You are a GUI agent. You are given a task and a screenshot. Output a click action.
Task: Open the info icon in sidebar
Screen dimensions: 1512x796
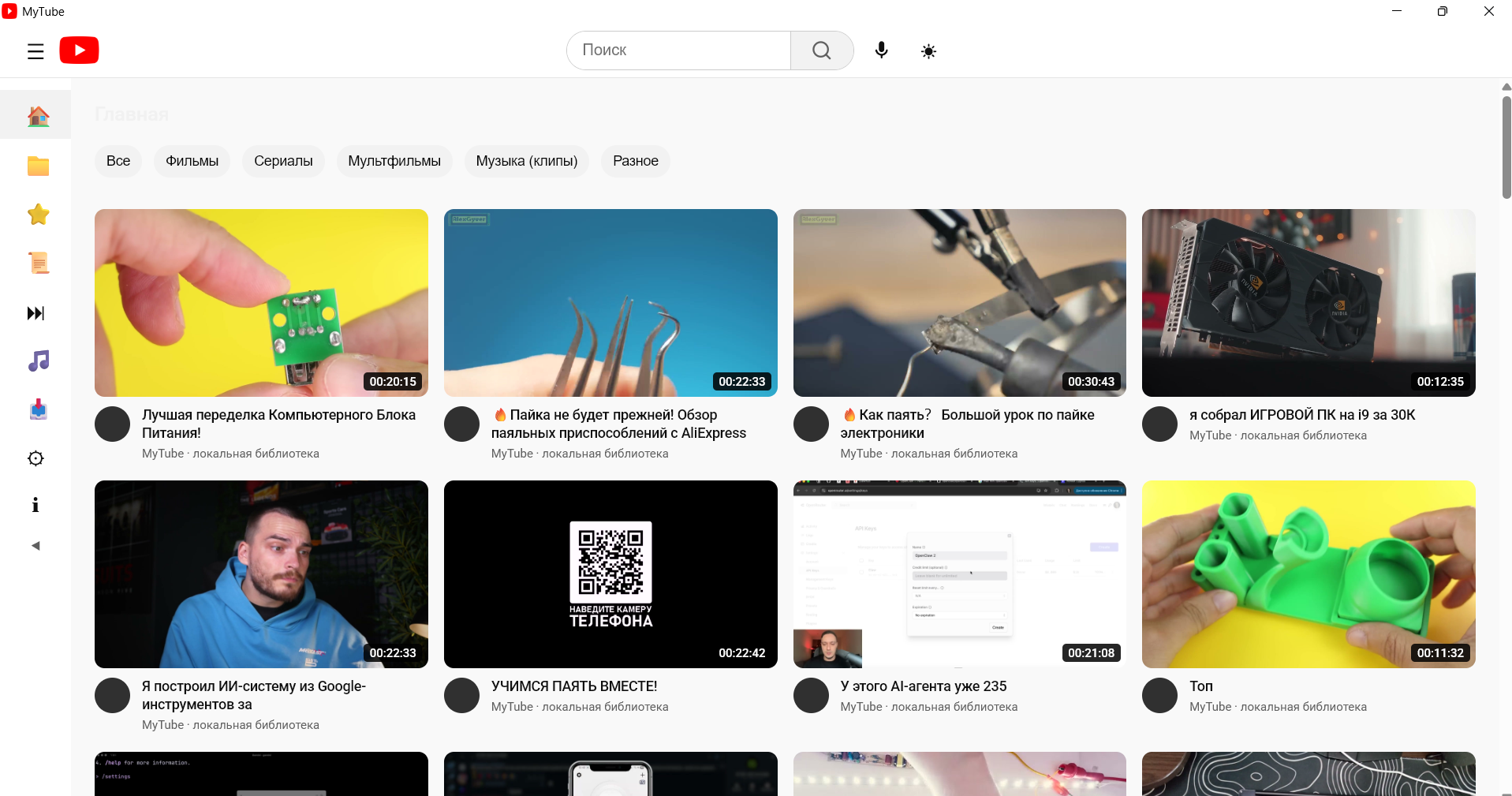(x=35, y=505)
